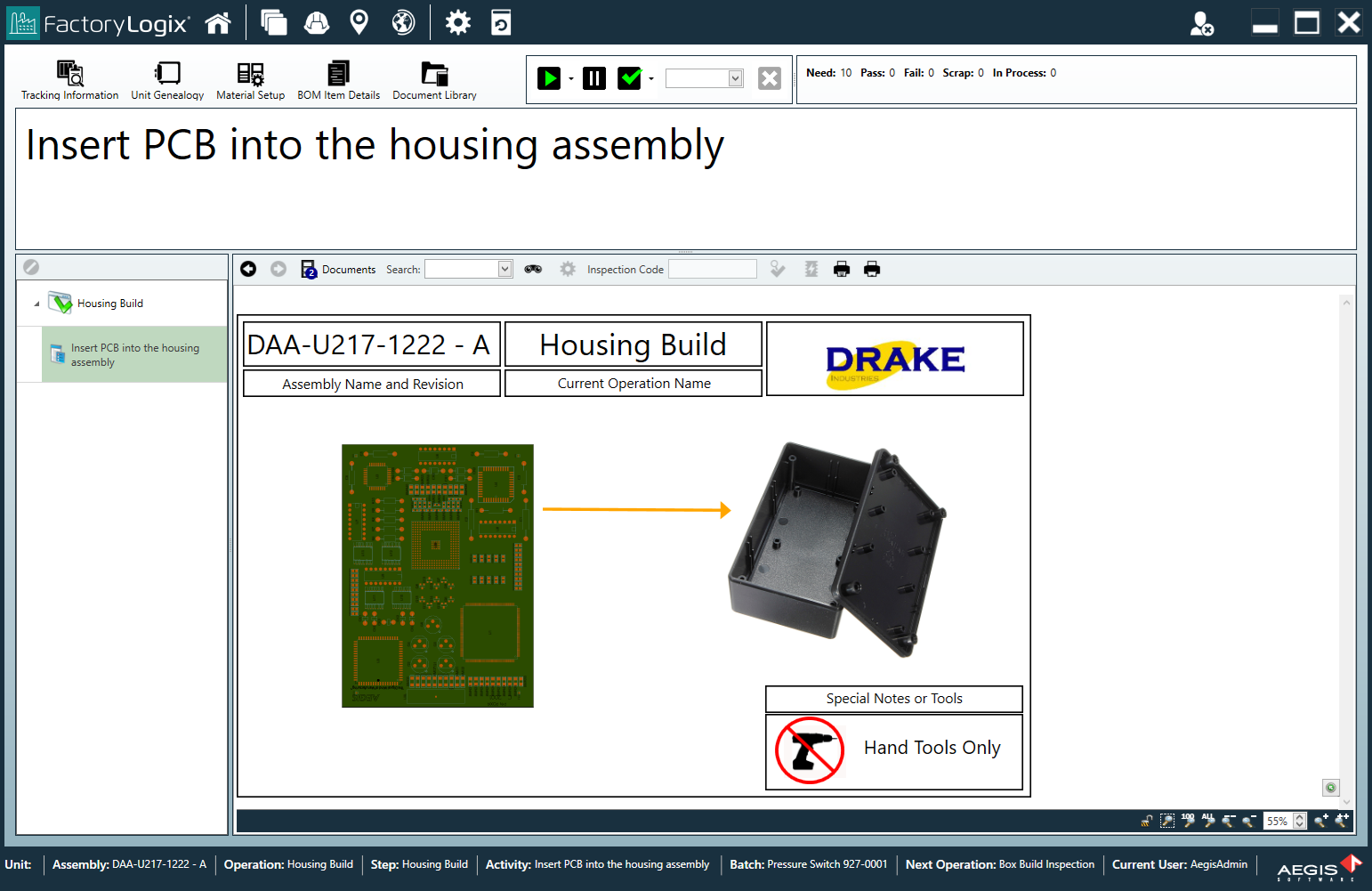Collapse the Housing Build tree node

(x=36, y=304)
